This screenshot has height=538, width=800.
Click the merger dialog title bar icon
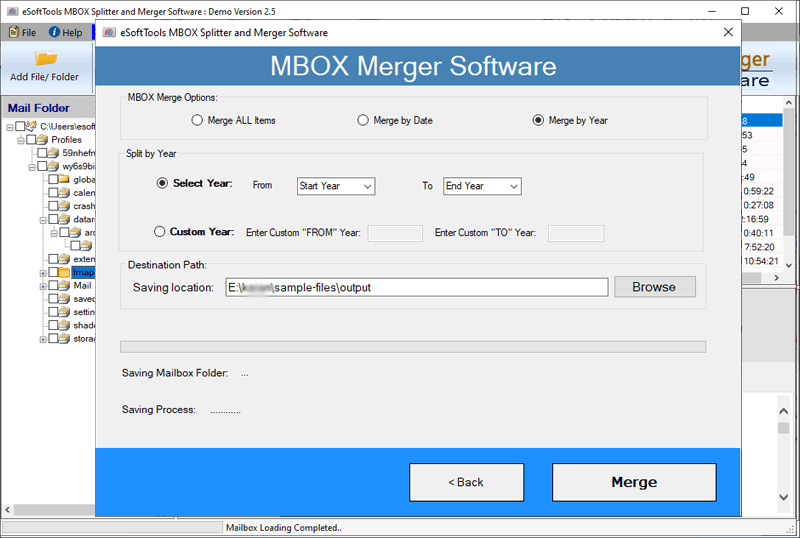point(109,32)
